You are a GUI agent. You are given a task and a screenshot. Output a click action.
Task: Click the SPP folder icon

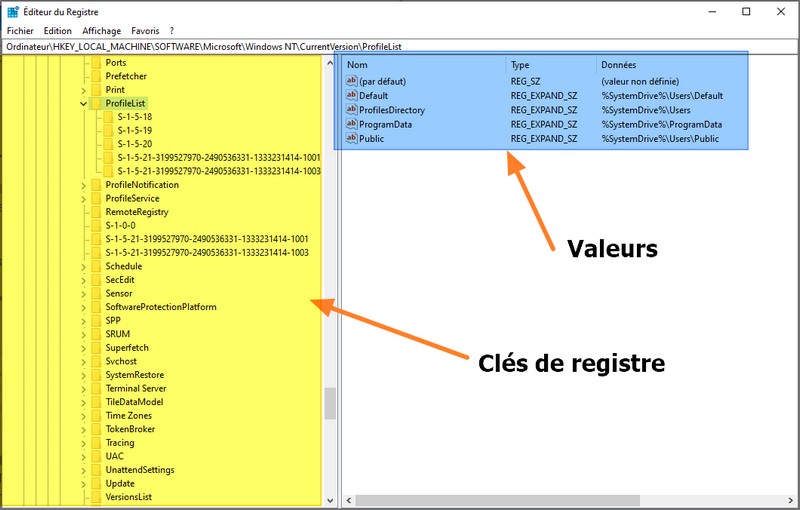[x=96, y=320]
